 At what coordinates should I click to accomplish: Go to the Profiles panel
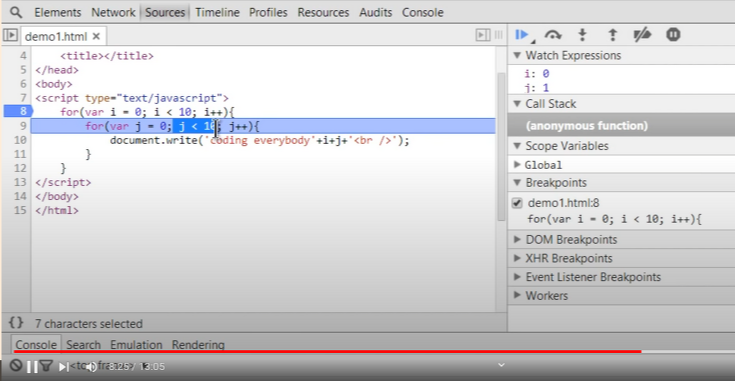coord(268,12)
